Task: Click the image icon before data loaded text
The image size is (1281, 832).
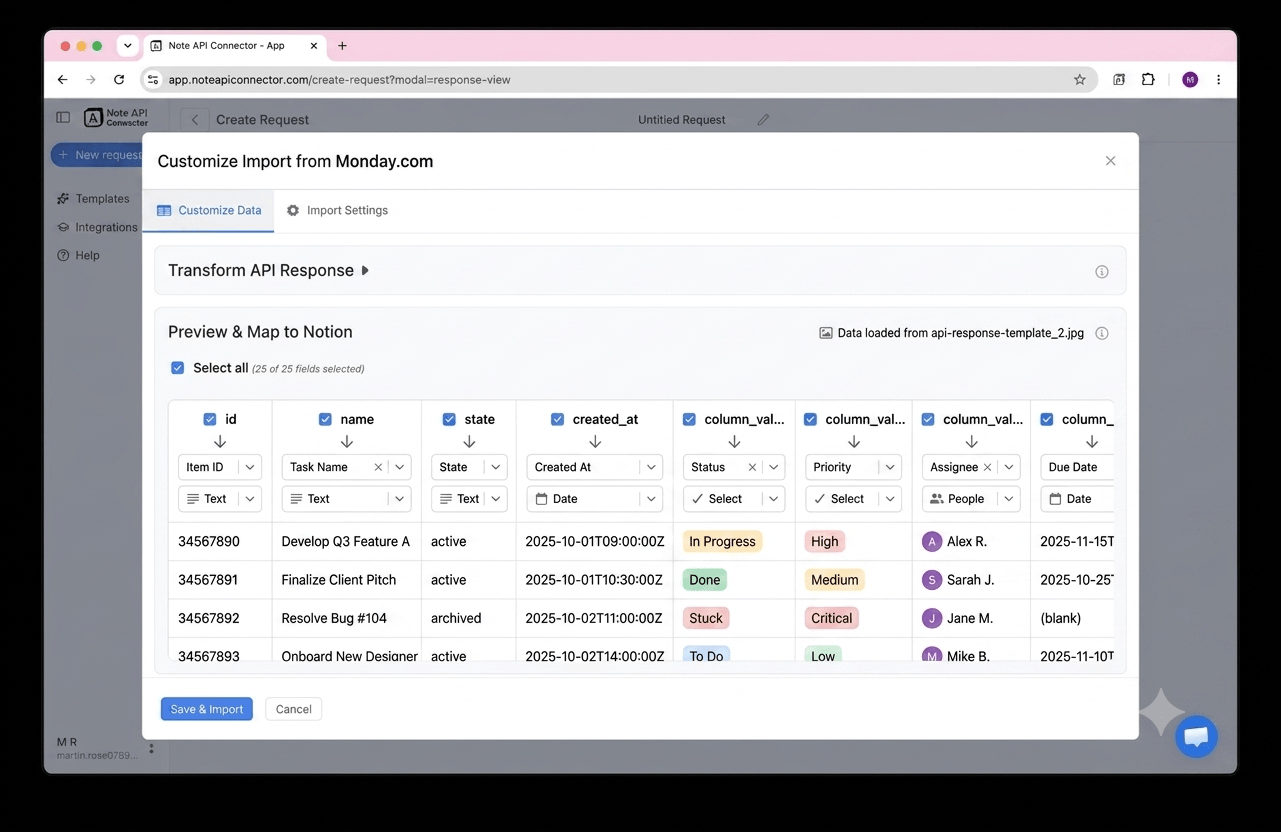Action: pos(826,334)
